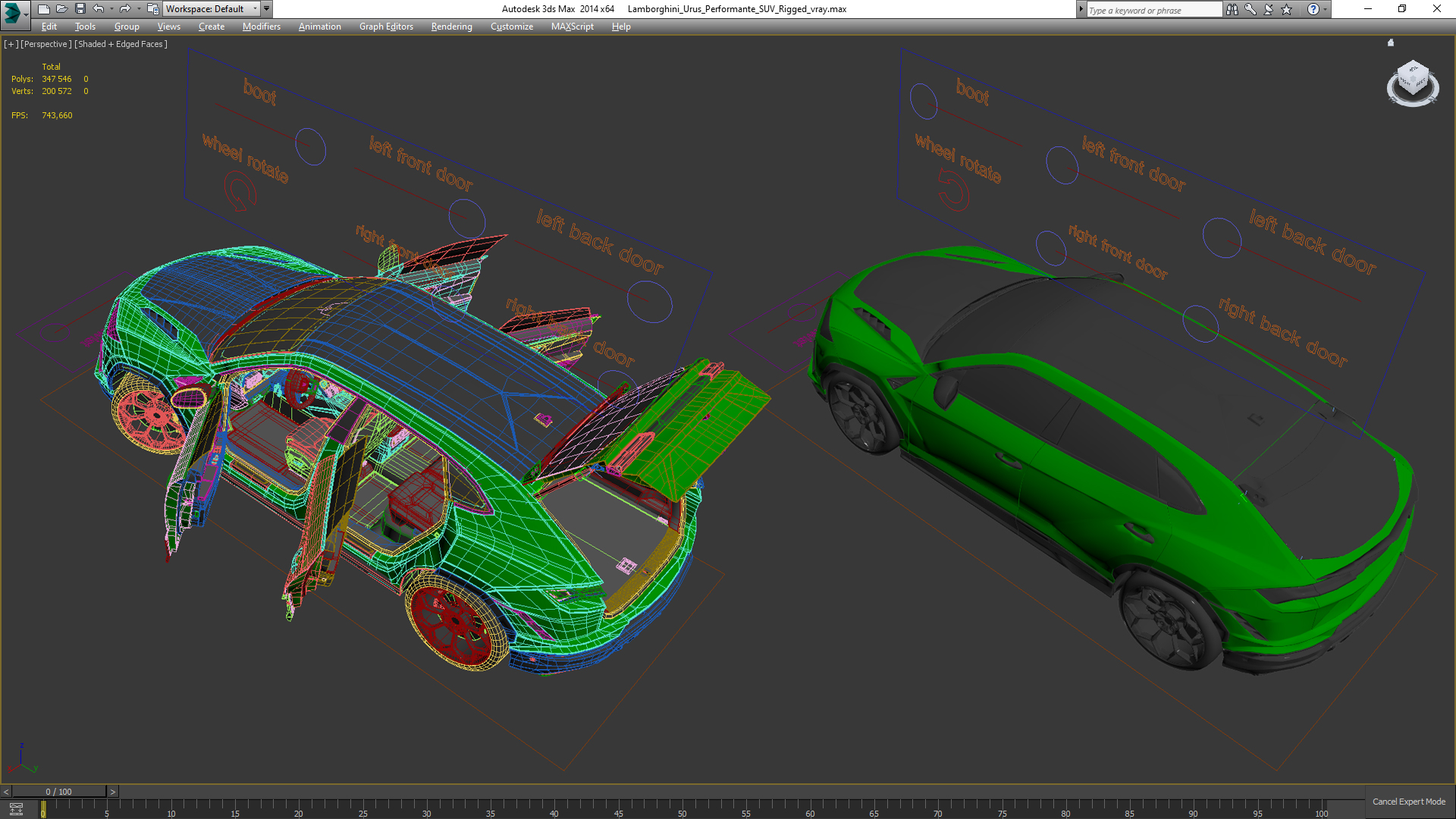
Task: Open Communication Center satellite dish icon
Action: [1269, 9]
